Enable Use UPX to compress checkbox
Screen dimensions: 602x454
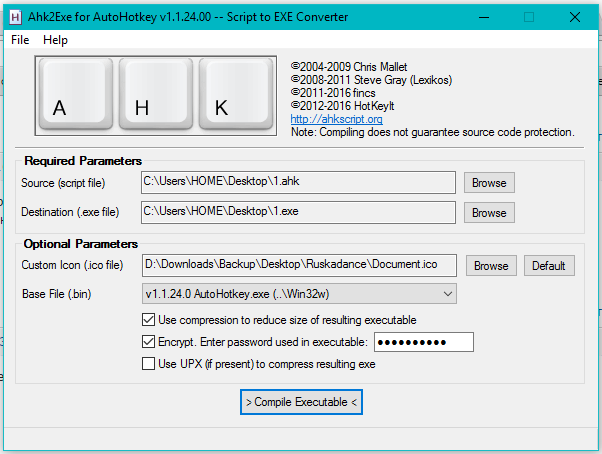click(149, 363)
